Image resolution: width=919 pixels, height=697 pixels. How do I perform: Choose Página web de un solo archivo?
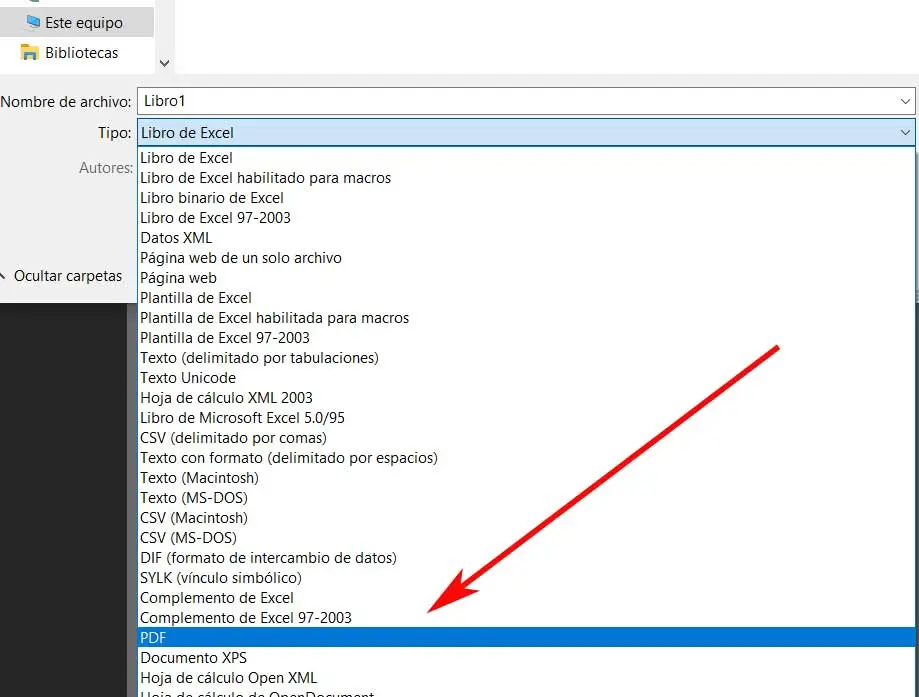click(526, 258)
